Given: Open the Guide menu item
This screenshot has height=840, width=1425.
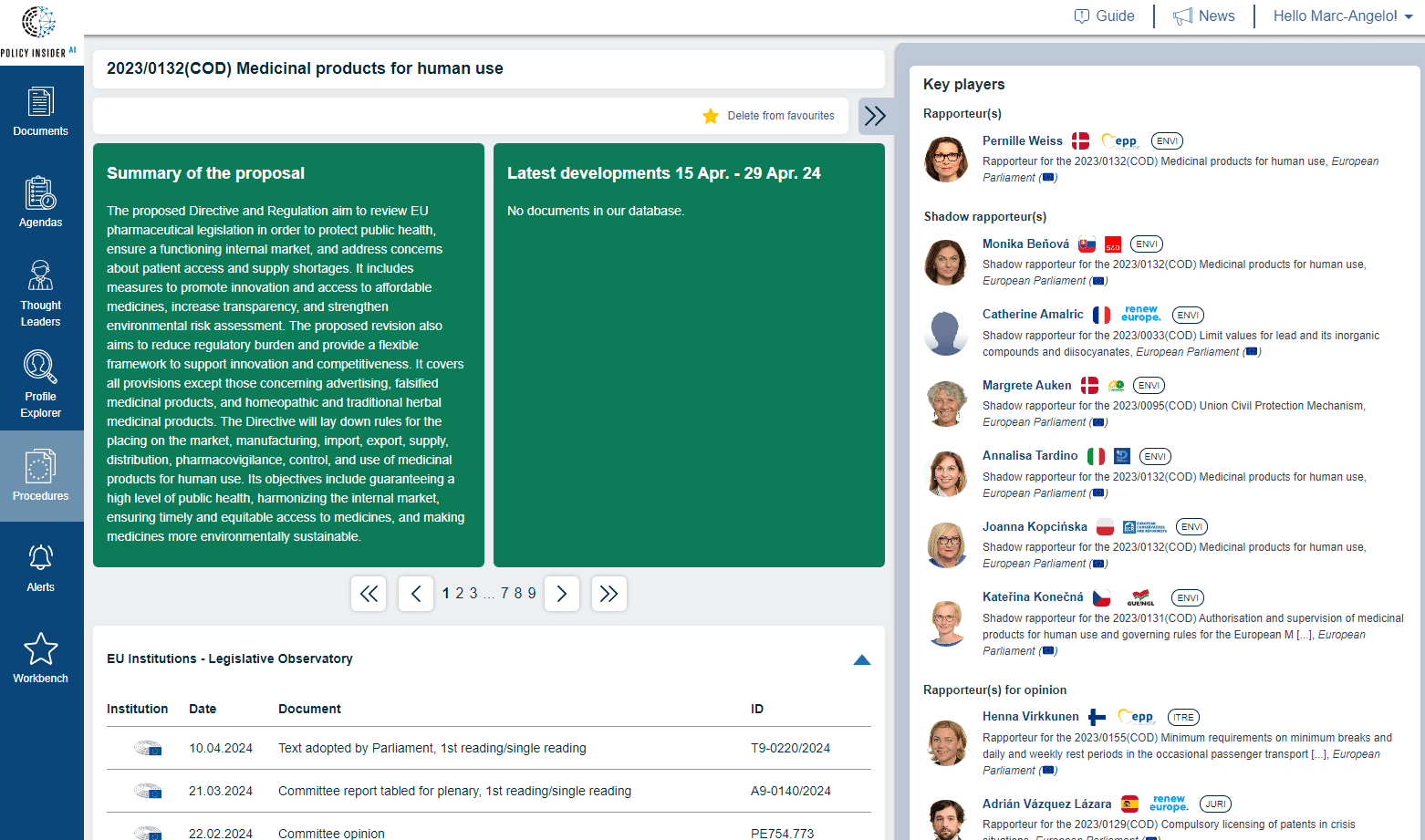Looking at the screenshot, I should click(x=1105, y=16).
